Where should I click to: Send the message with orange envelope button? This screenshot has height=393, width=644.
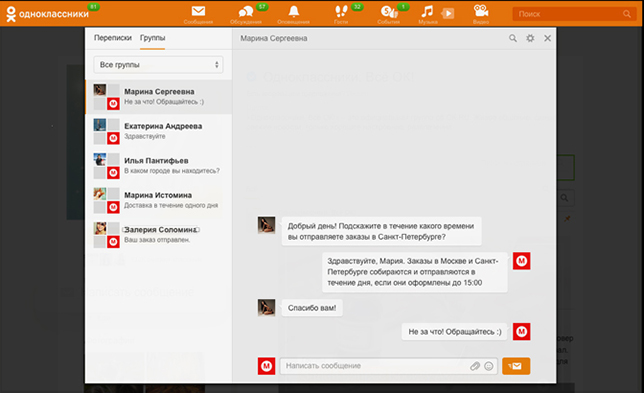516,366
